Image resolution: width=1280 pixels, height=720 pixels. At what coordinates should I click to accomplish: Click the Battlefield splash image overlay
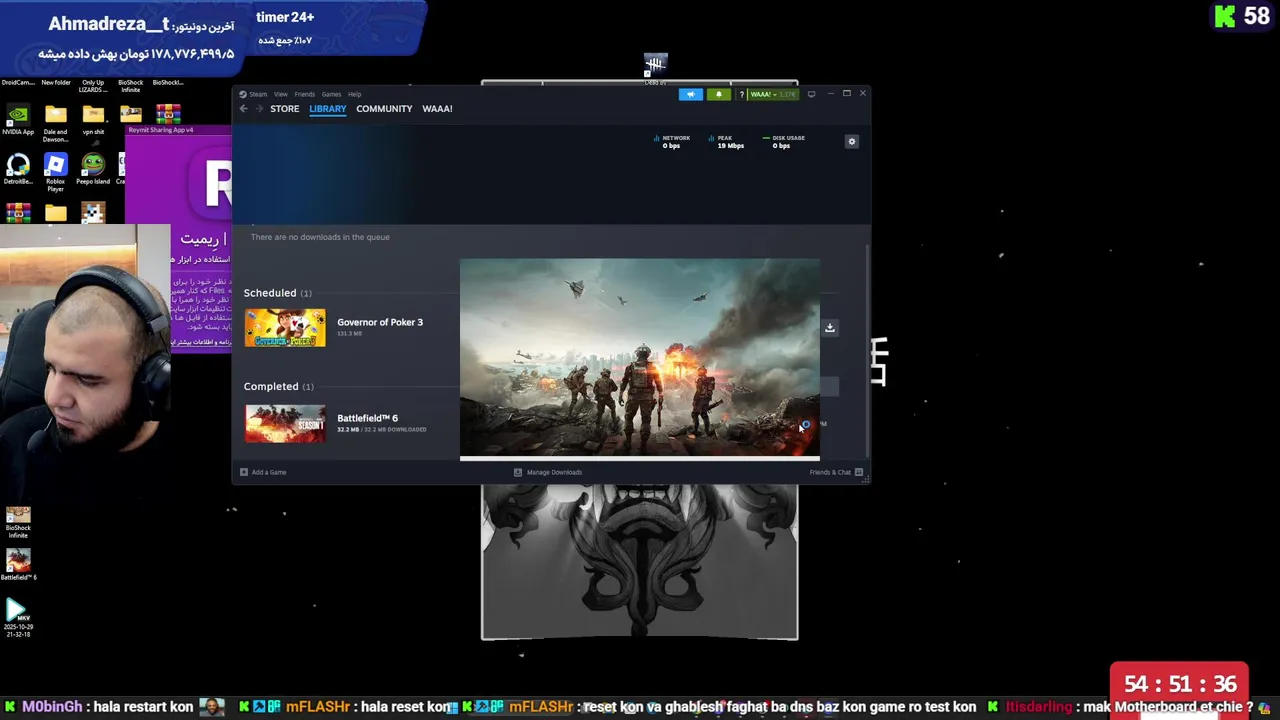(x=640, y=359)
